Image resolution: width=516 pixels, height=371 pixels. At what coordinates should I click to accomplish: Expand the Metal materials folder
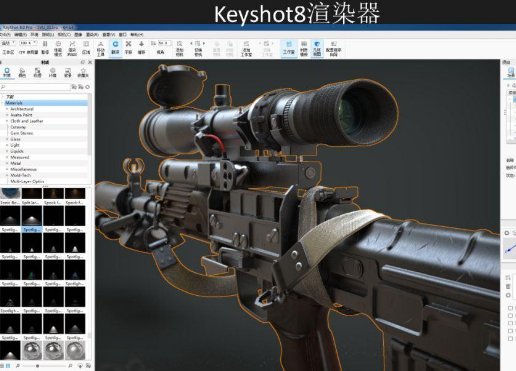(7, 163)
